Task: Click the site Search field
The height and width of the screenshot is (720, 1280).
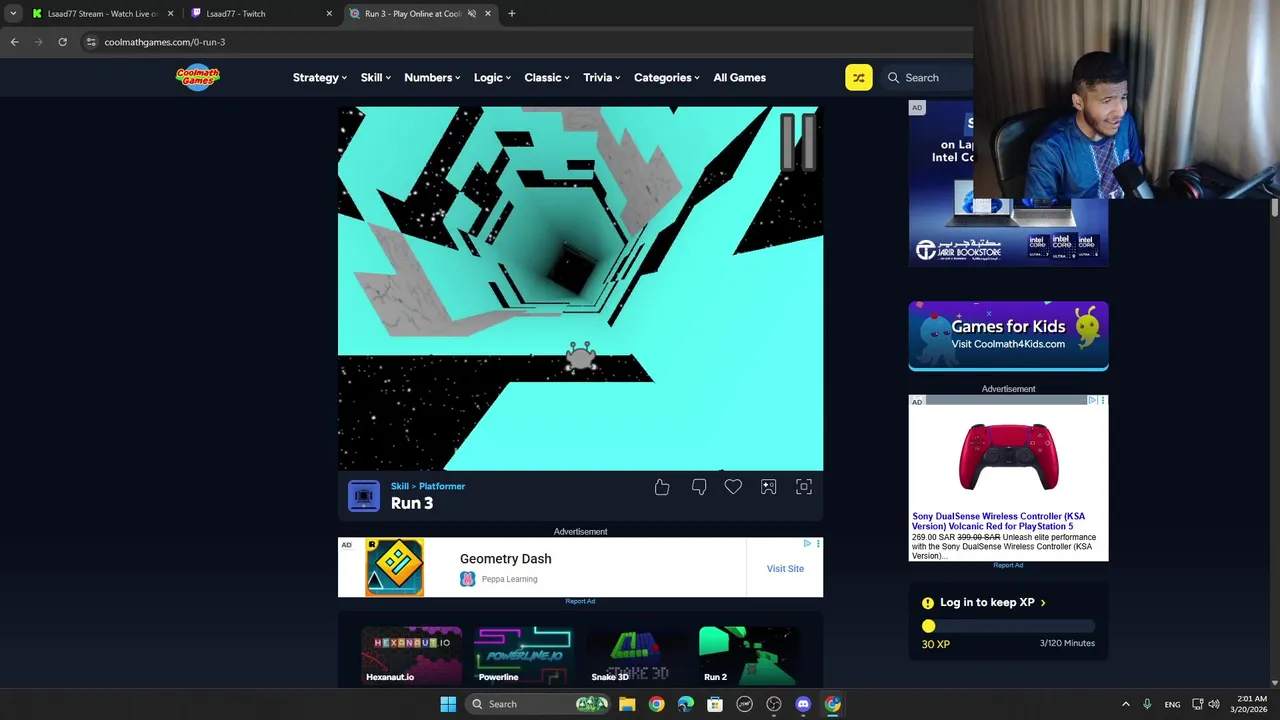Action: [928, 77]
